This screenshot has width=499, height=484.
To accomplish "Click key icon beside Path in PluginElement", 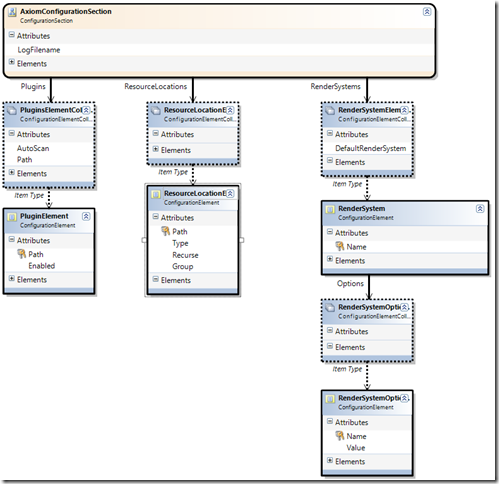I will coord(22,254).
